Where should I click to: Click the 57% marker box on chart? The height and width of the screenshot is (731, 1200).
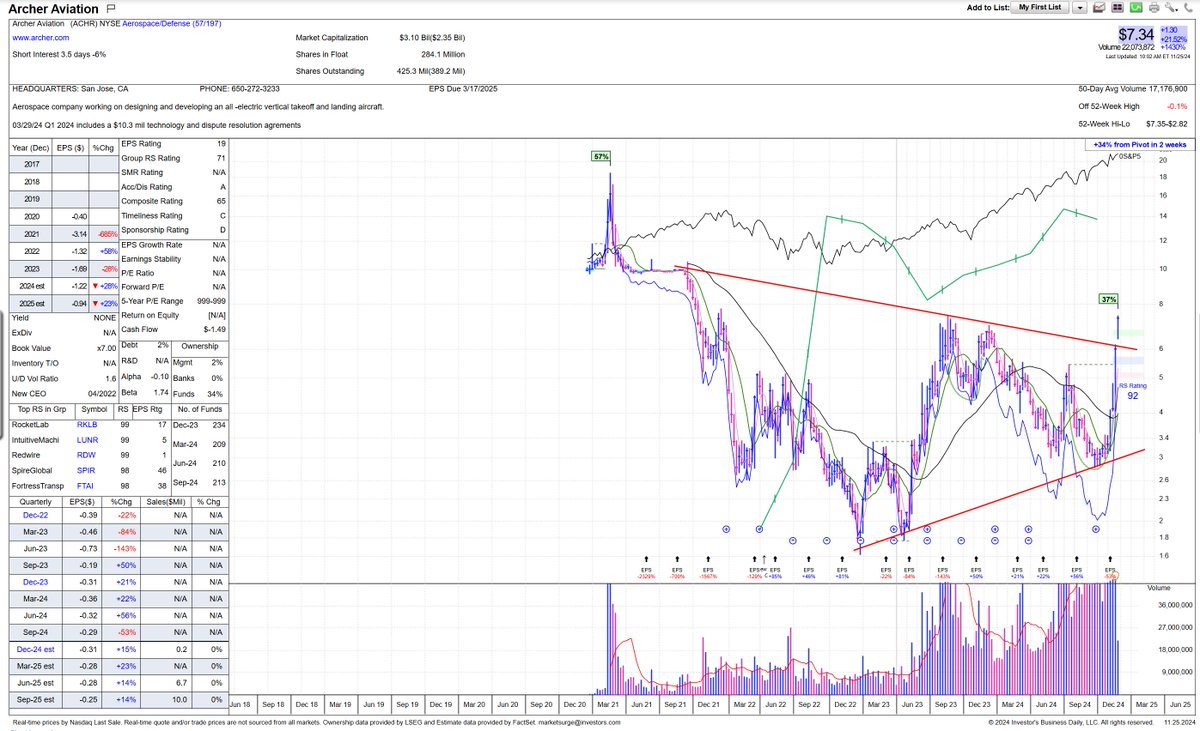point(600,157)
